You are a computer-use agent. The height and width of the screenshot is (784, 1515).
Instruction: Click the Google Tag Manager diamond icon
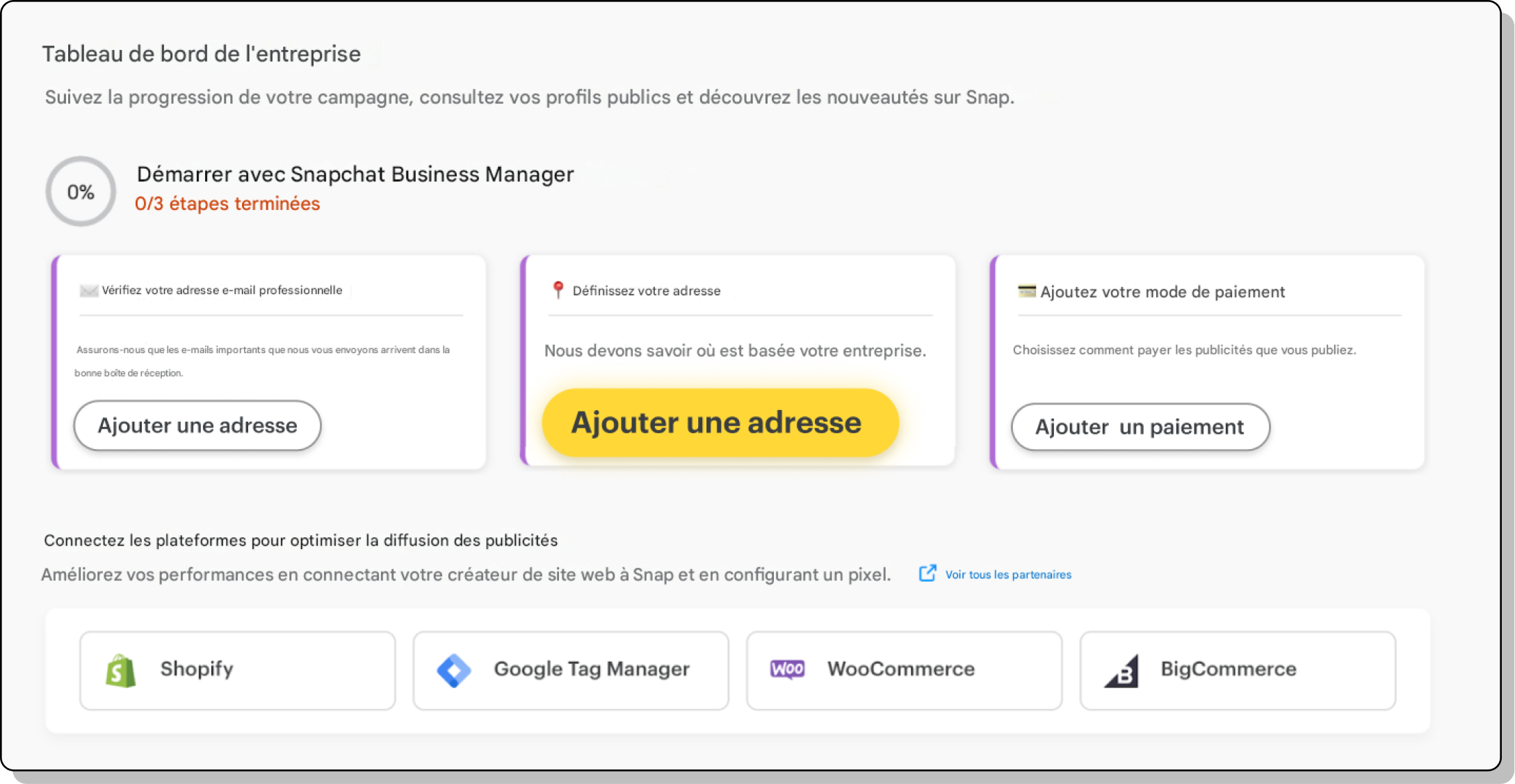tap(454, 671)
